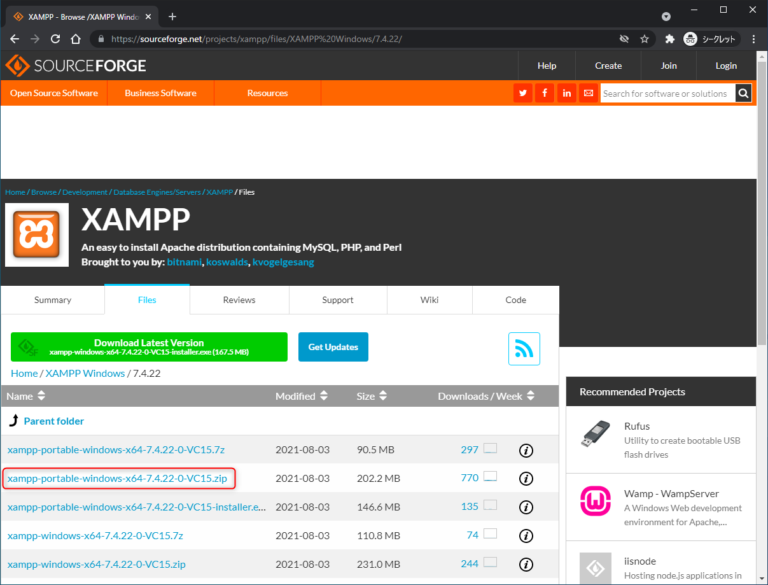Image resolution: width=768 pixels, height=585 pixels.
Task: Open SourceForge LinkedIn icon
Action: click(567, 93)
